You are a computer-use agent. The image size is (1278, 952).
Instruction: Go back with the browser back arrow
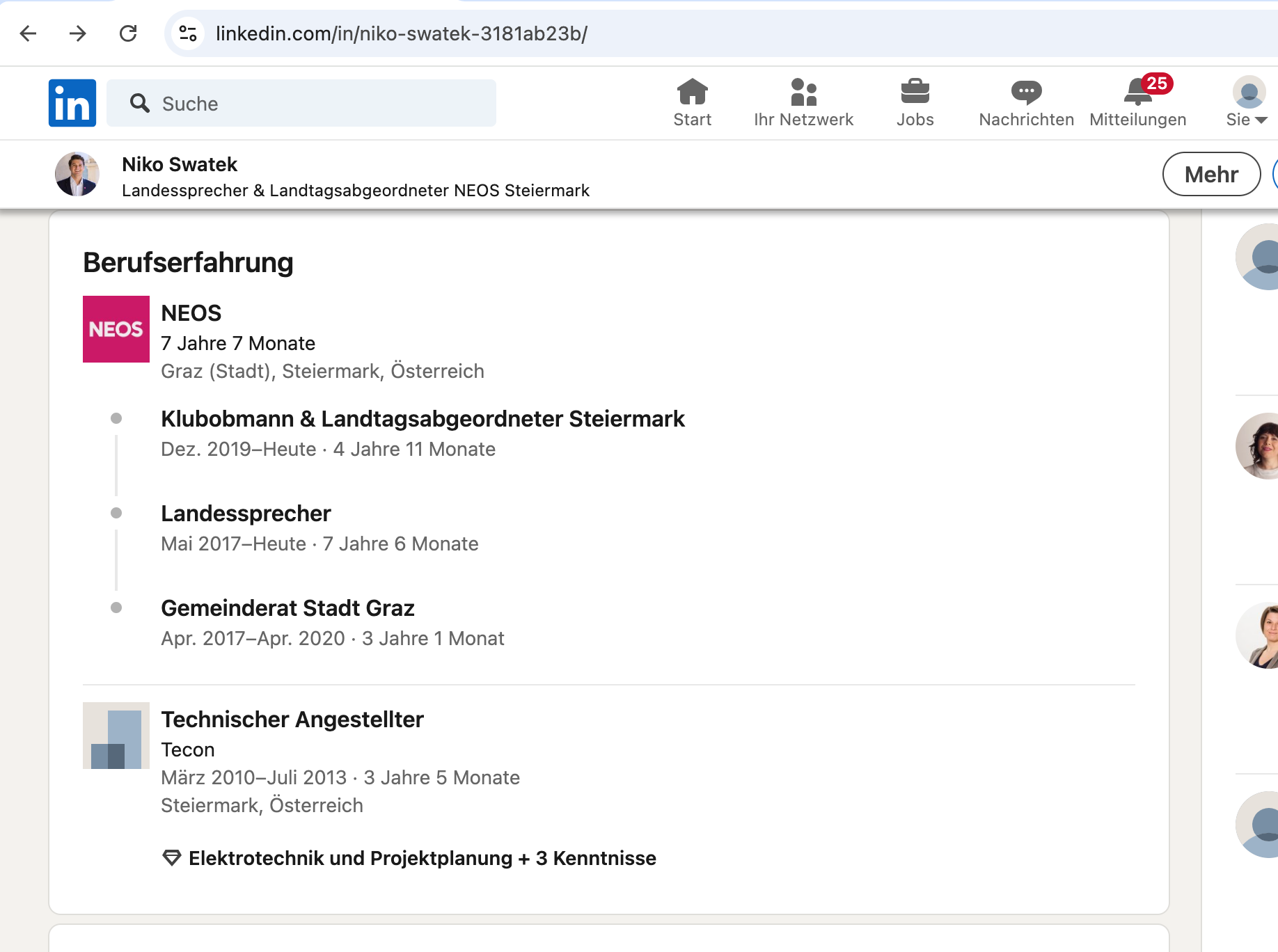click(x=28, y=33)
